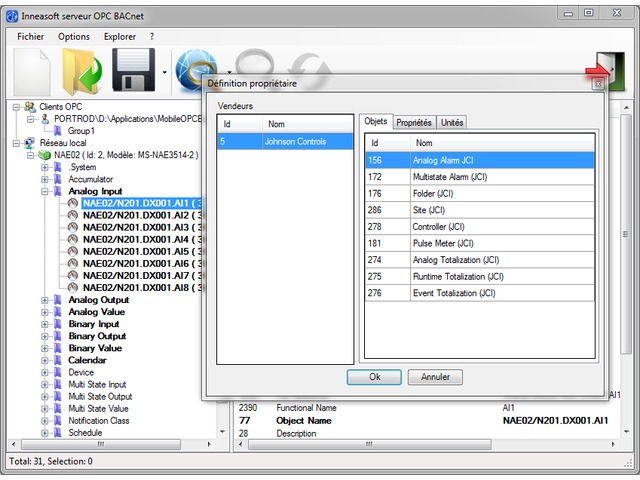Expand the Binary Input tree node
The image size is (640, 480).
click(x=45, y=324)
